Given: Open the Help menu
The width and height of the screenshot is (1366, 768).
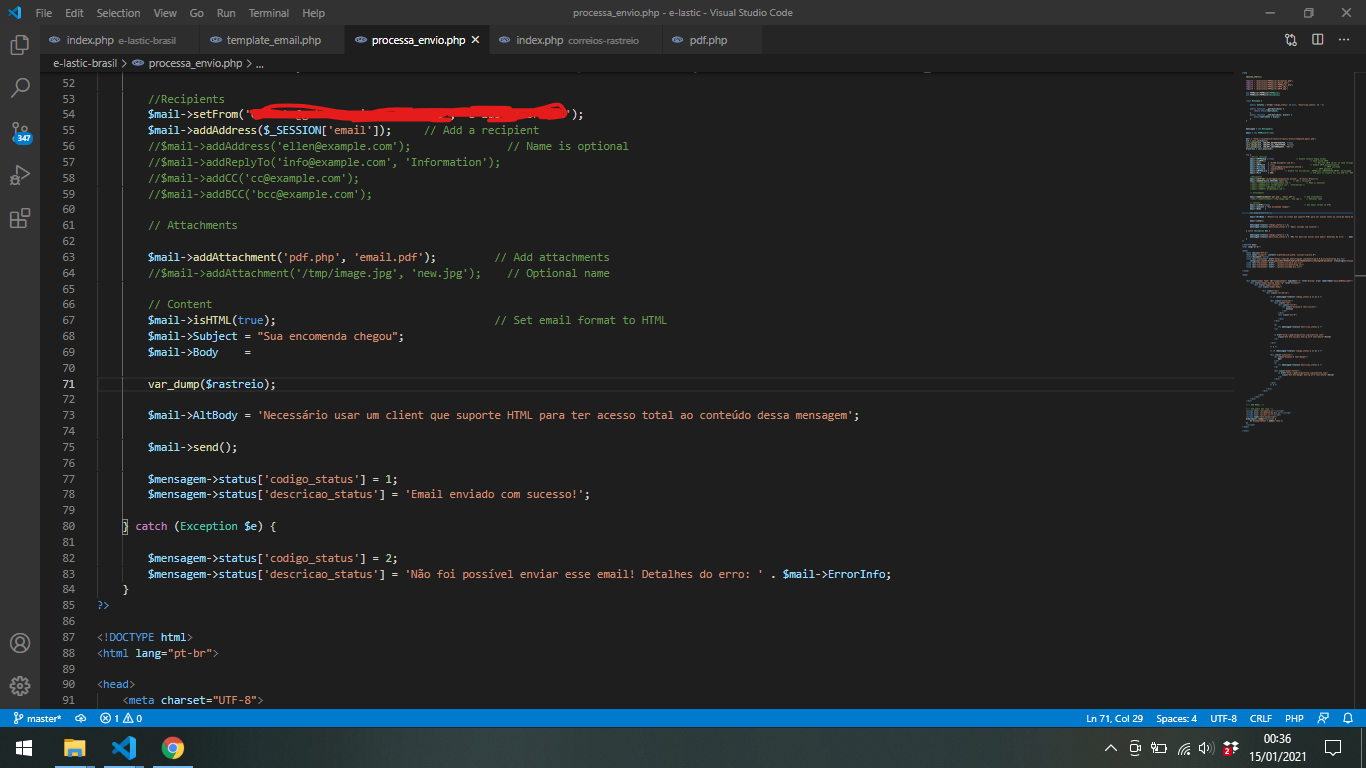Looking at the screenshot, I should pyautogui.click(x=314, y=13).
